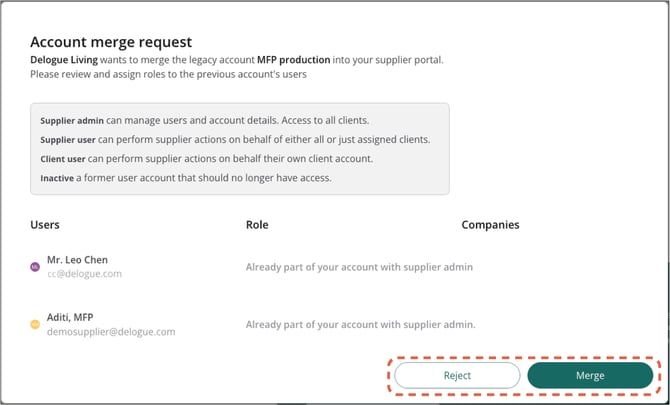670x405 pixels.
Task: Click the Role column header
Action: point(257,225)
